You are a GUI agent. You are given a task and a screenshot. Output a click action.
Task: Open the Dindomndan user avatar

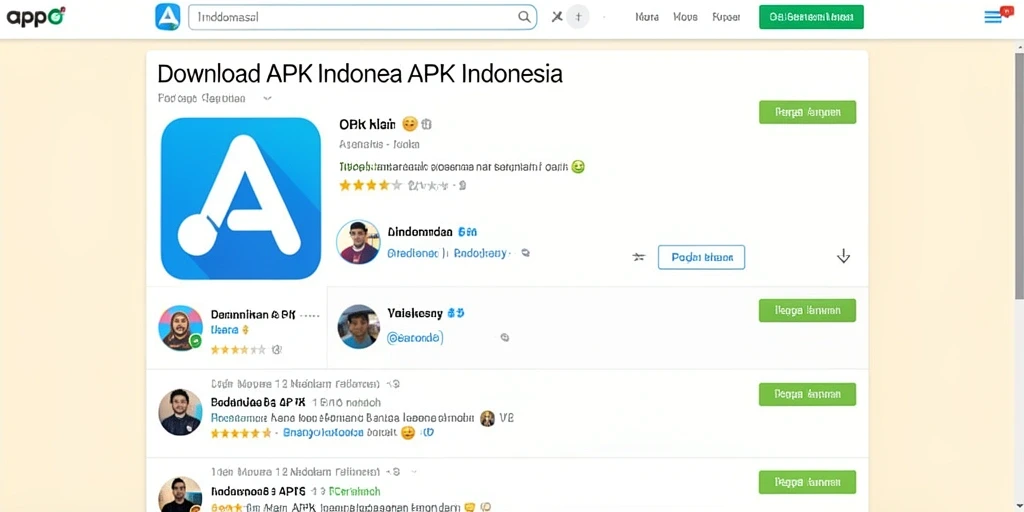pyautogui.click(x=358, y=242)
